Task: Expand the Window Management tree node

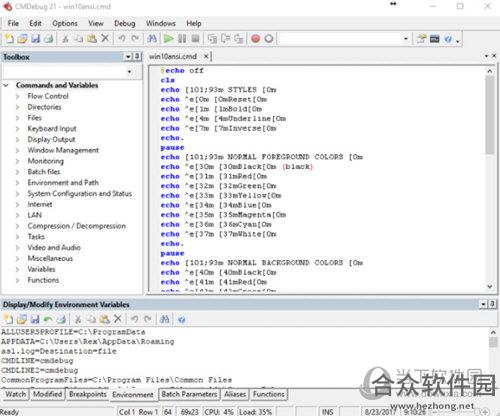Action: pyautogui.click(x=17, y=151)
